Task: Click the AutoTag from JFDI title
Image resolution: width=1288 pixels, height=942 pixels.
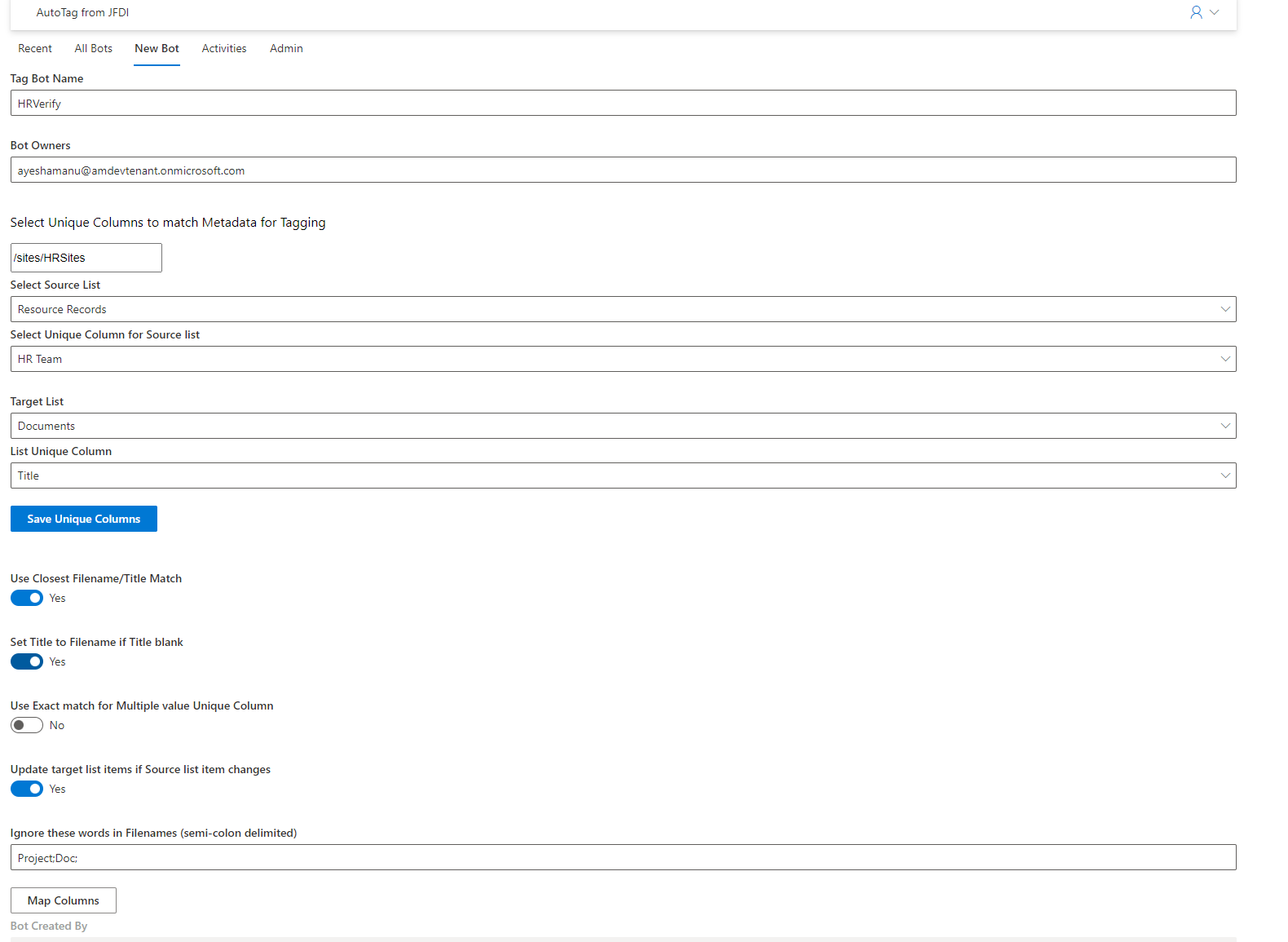Action: tap(82, 12)
